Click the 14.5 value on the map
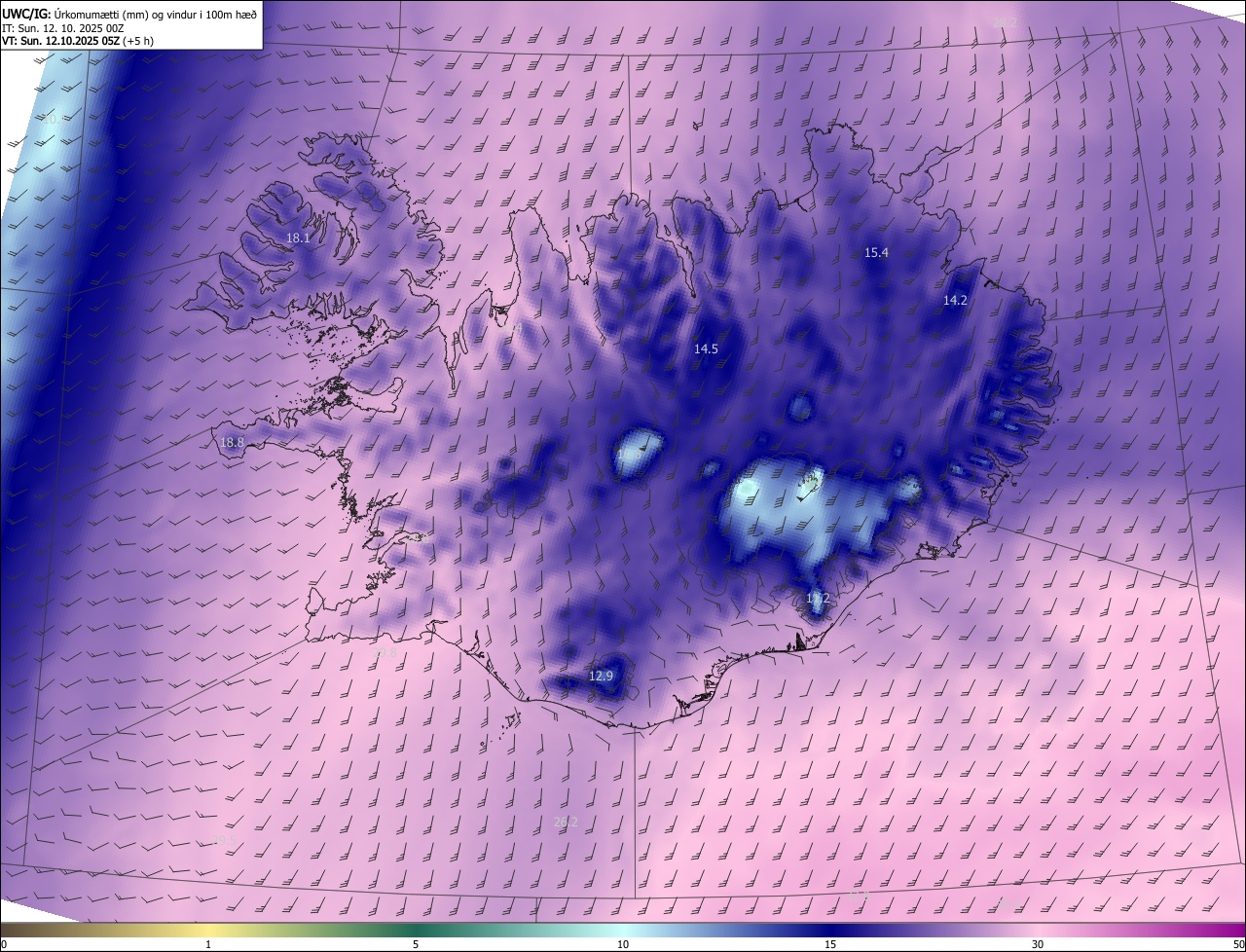This screenshot has height=952, width=1246. click(x=706, y=348)
